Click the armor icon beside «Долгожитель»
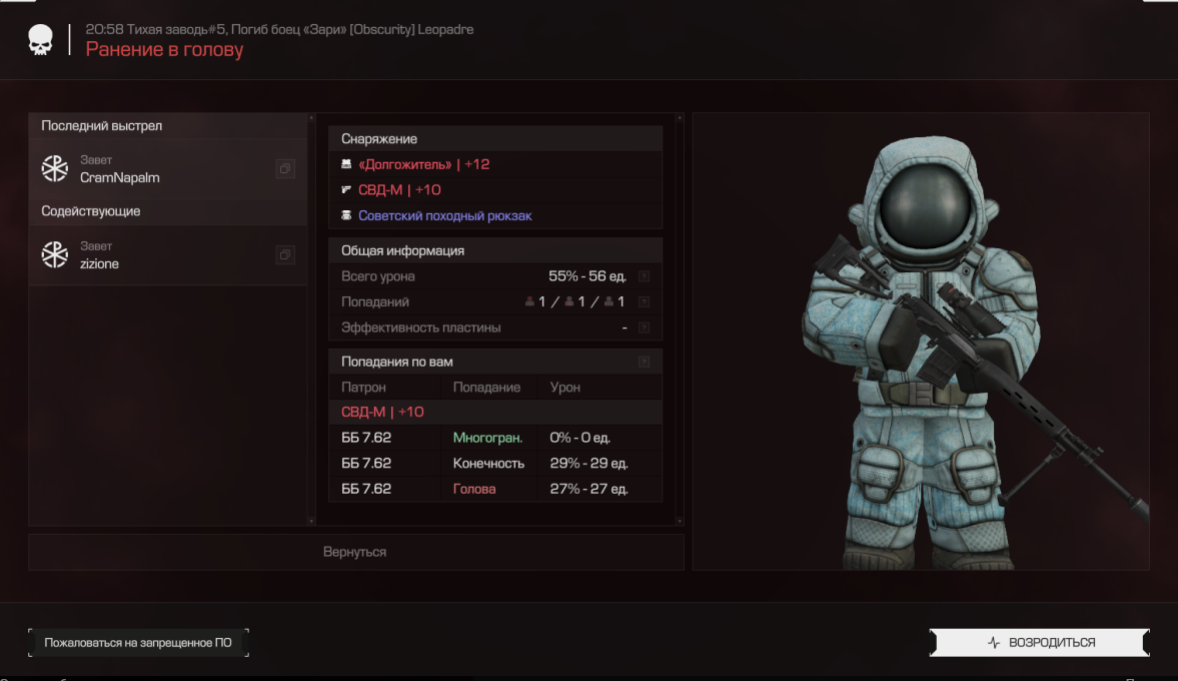This screenshot has height=681, width=1178. point(346,164)
